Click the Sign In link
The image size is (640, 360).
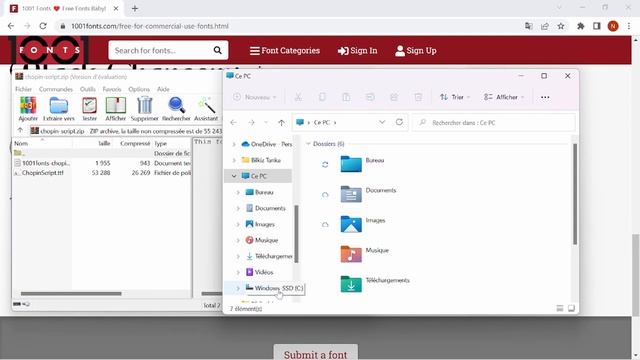coord(358,51)
